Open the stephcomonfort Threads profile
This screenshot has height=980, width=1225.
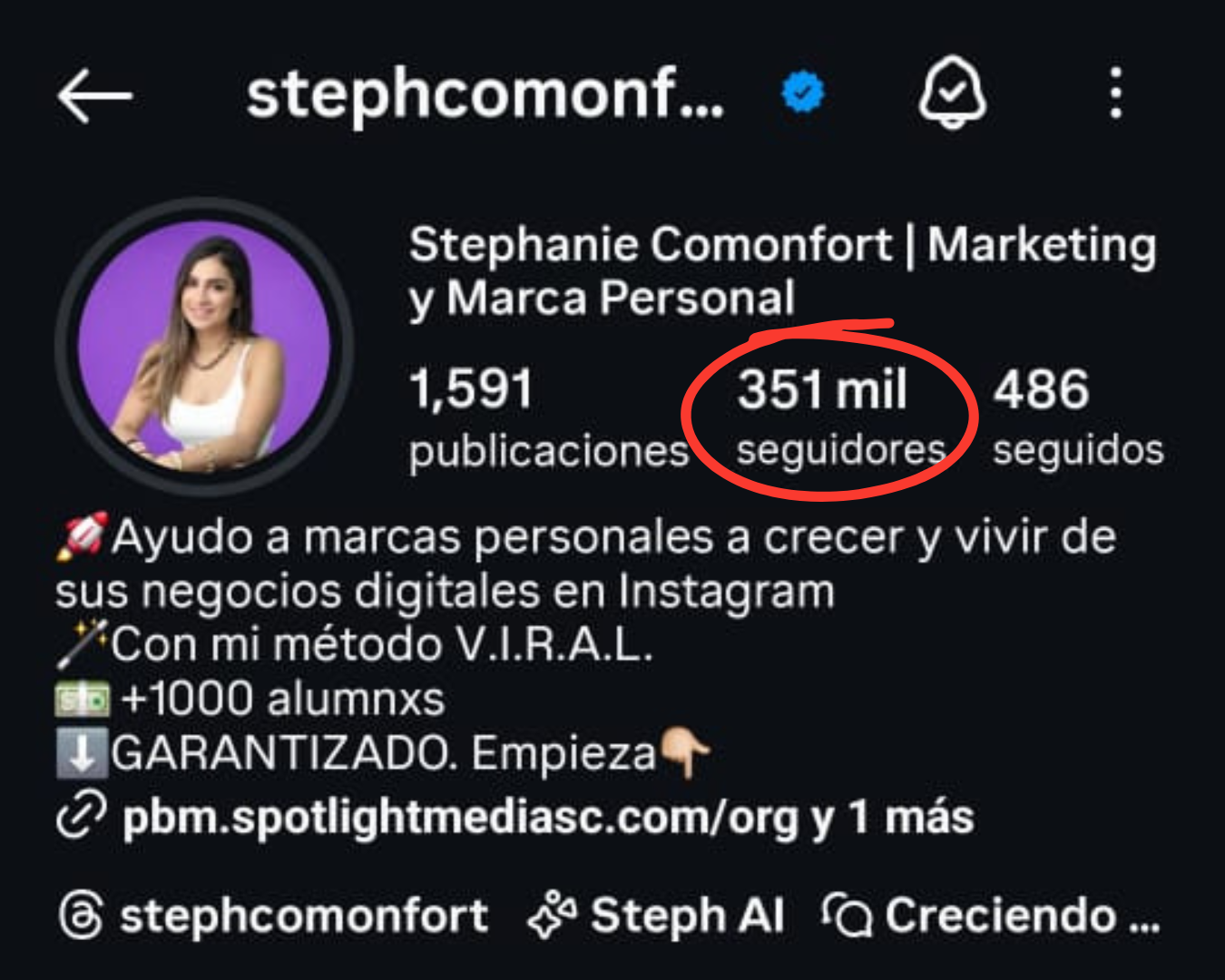tap(304, 915)
